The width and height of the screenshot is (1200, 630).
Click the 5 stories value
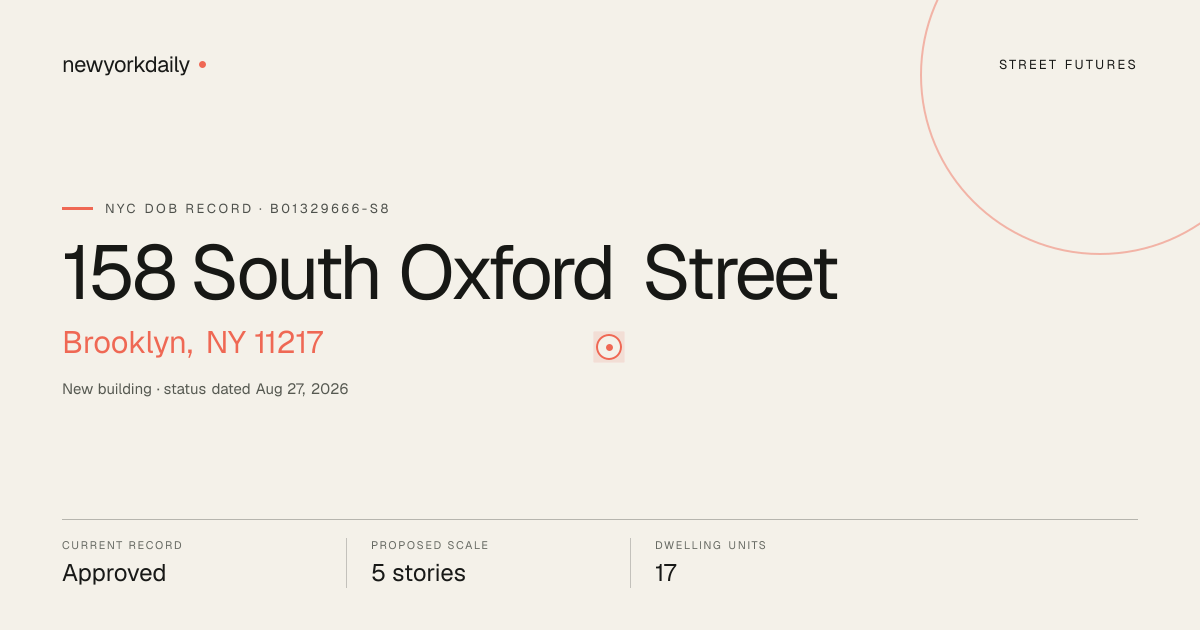pos(418,573)
